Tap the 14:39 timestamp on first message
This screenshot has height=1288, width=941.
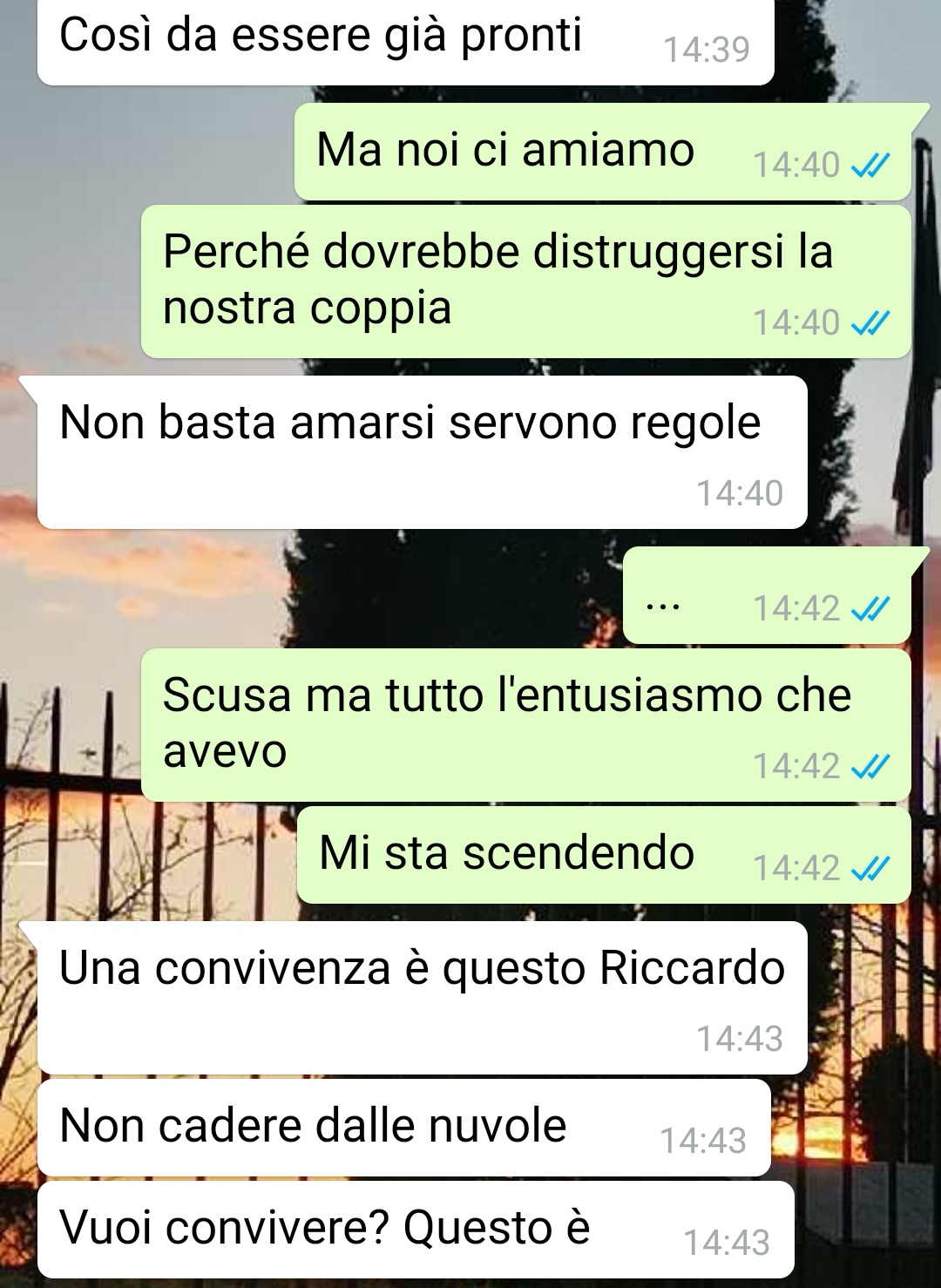[x=707, y=50]
